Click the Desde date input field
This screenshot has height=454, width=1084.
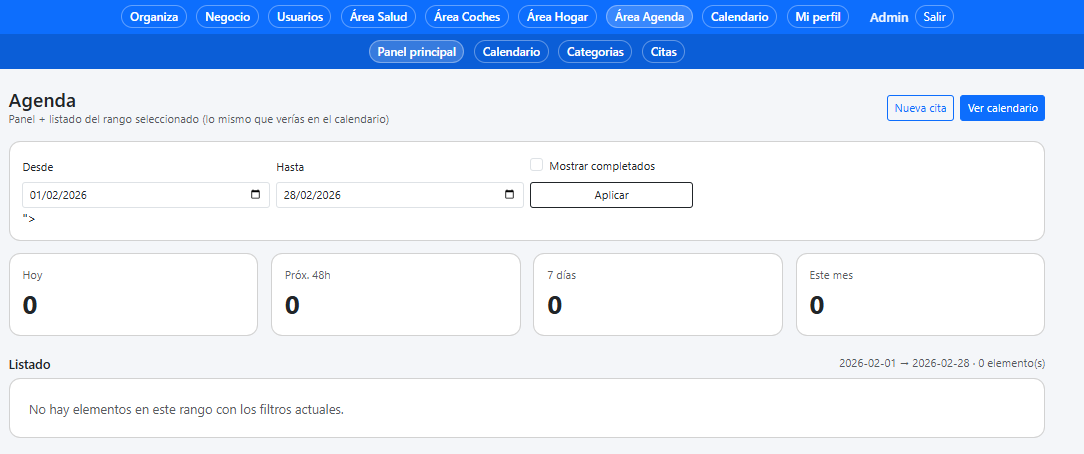[130, 195]
